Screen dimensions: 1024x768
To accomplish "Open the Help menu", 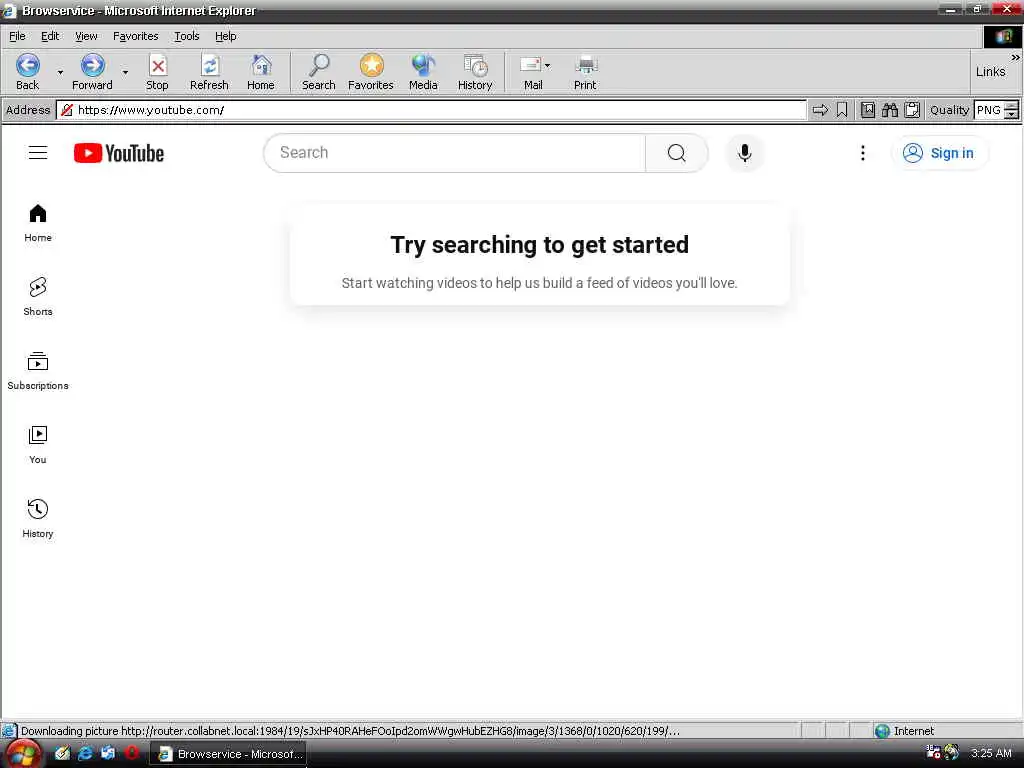I will click(x=226, y=36).
